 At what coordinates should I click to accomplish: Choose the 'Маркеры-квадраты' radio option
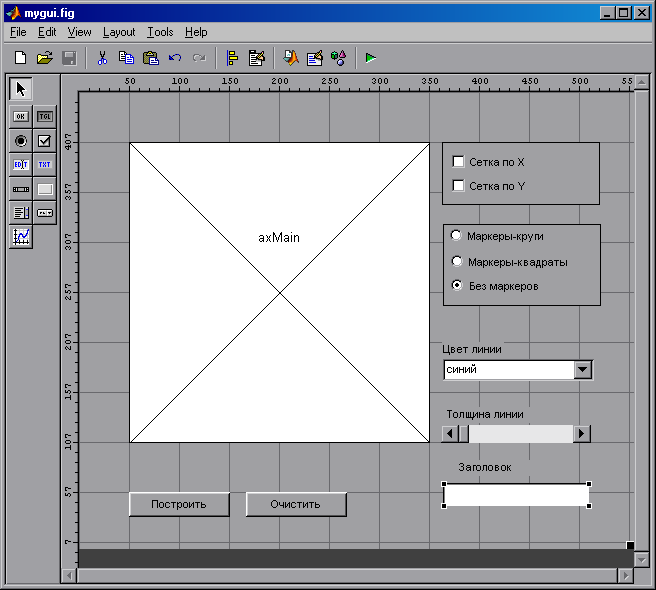457,261
